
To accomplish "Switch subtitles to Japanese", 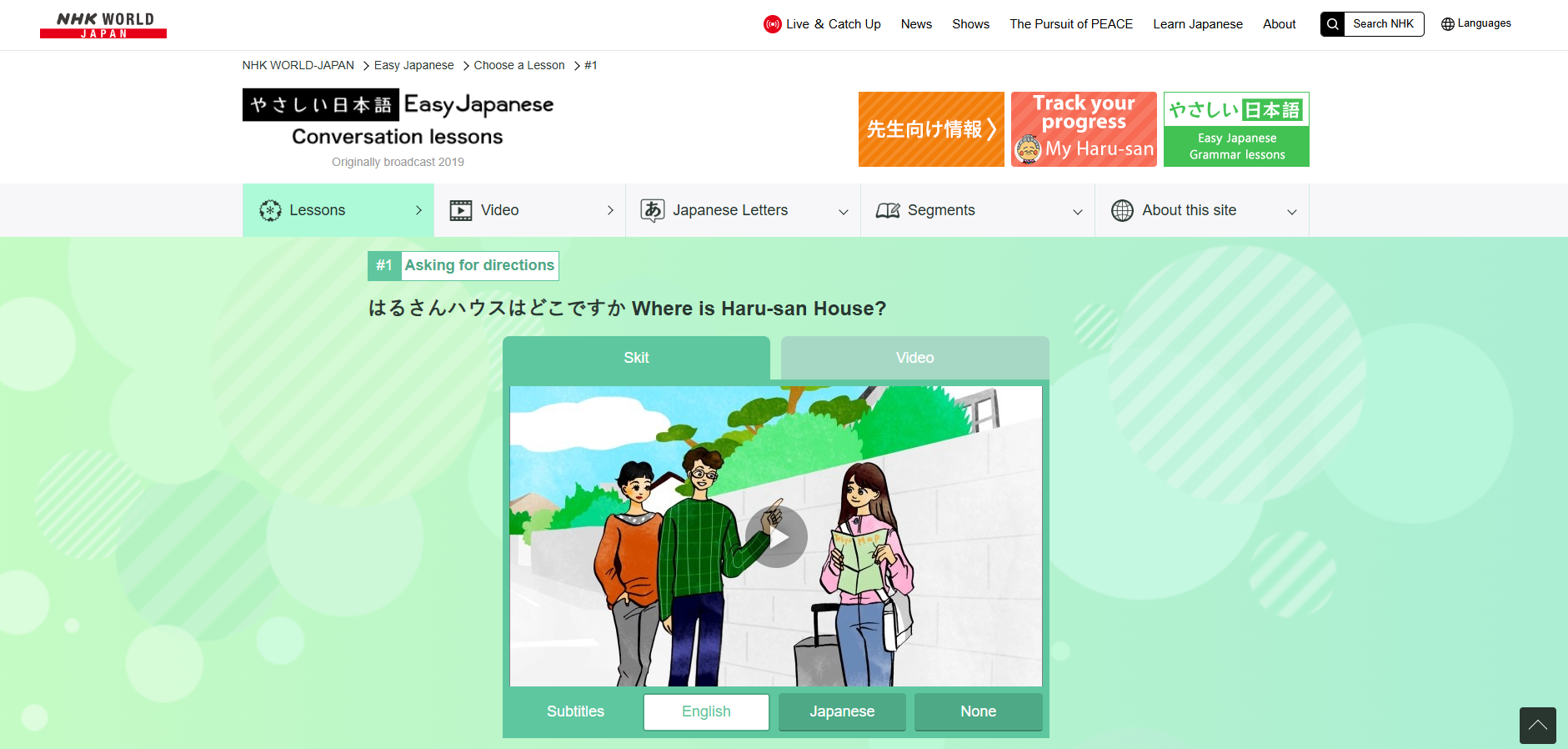I will click(x=842, y=711).
